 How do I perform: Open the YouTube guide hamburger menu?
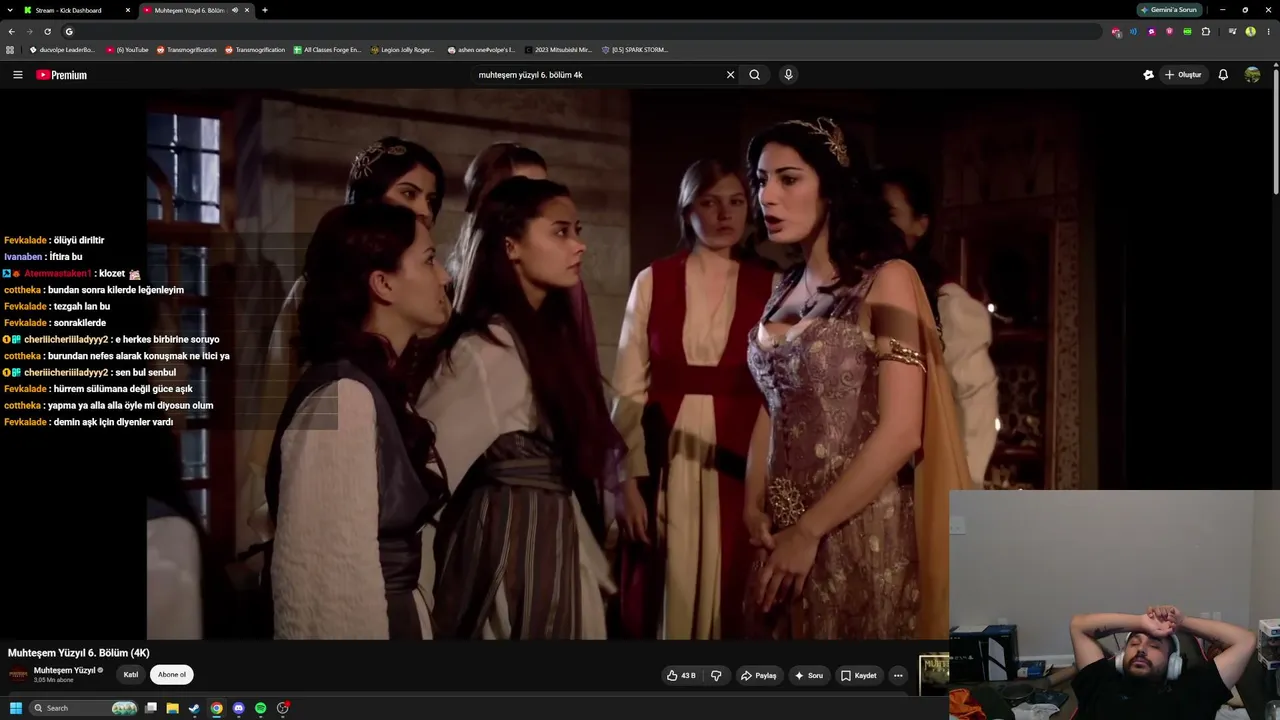point(17,75)
